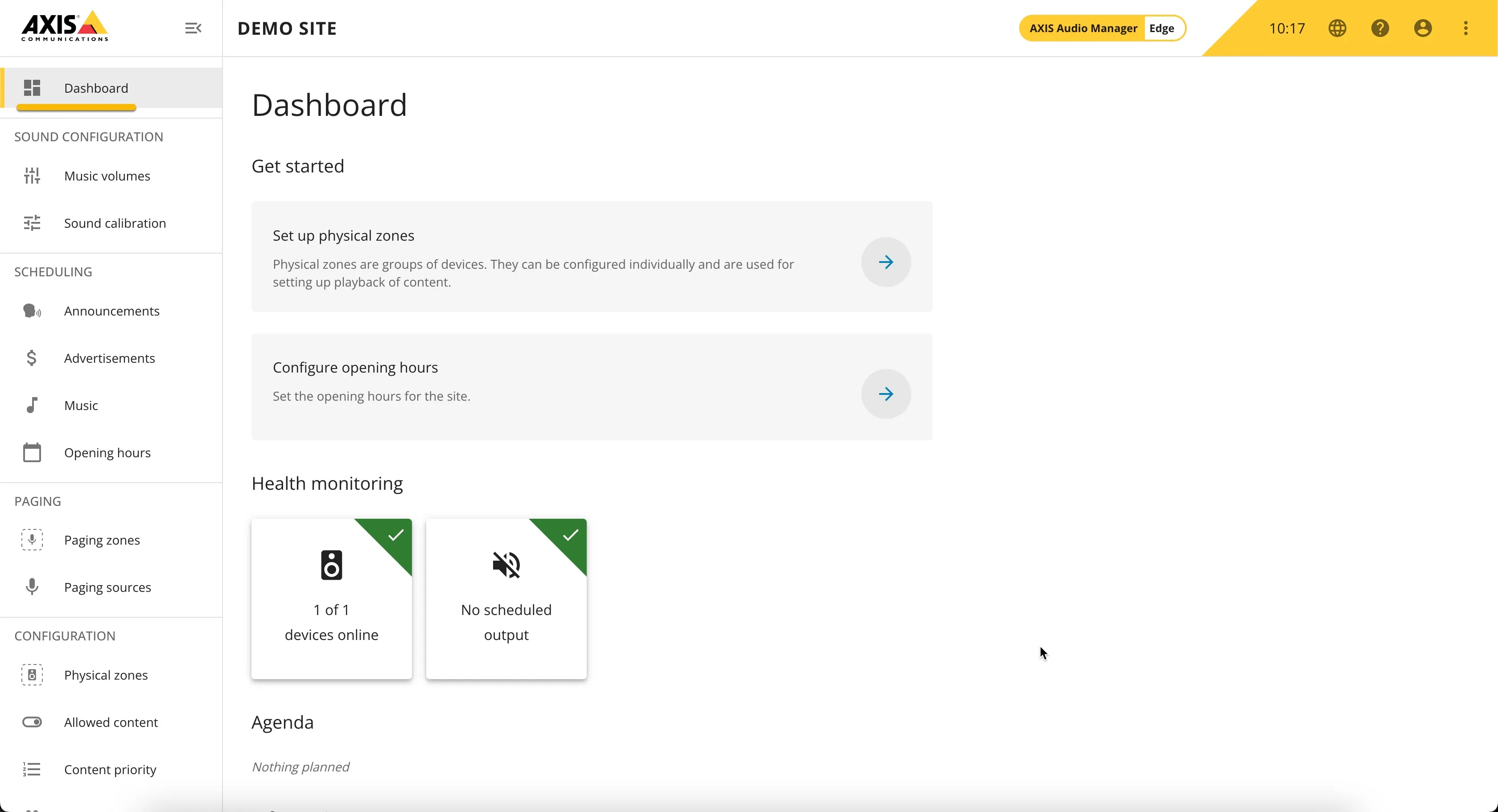Click the Advertisements dollar sign icon

[x=32, y=358]
